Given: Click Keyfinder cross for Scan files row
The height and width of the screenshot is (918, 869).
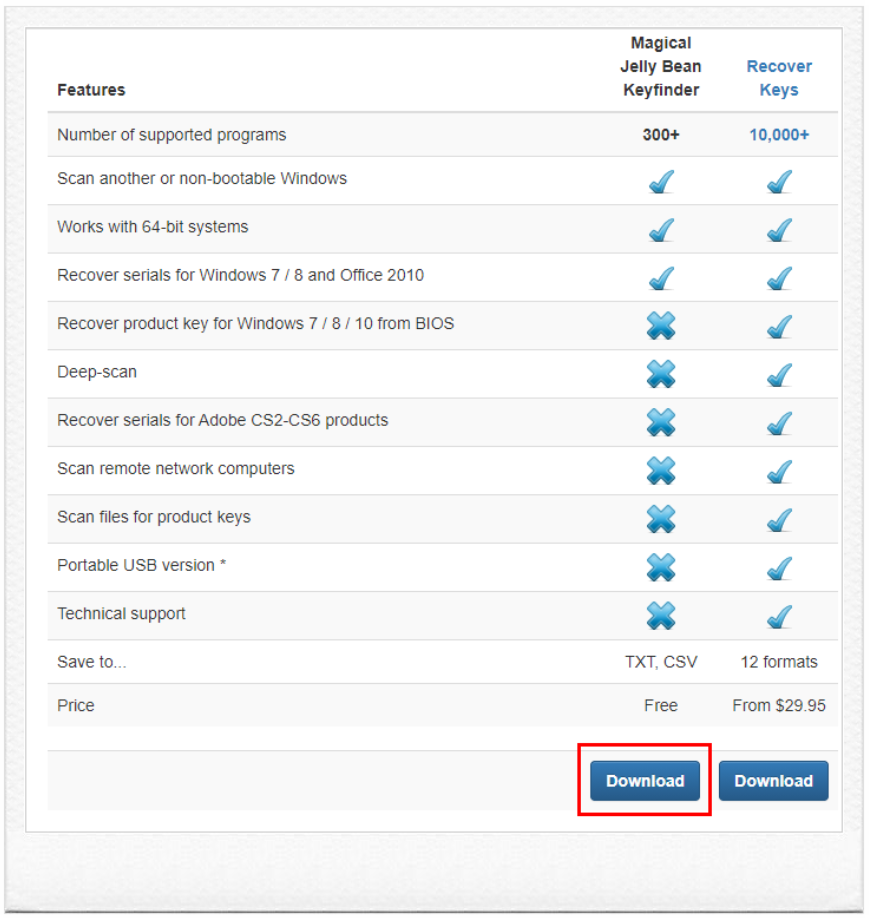Looking at the screenshot, I should [661, 519].
